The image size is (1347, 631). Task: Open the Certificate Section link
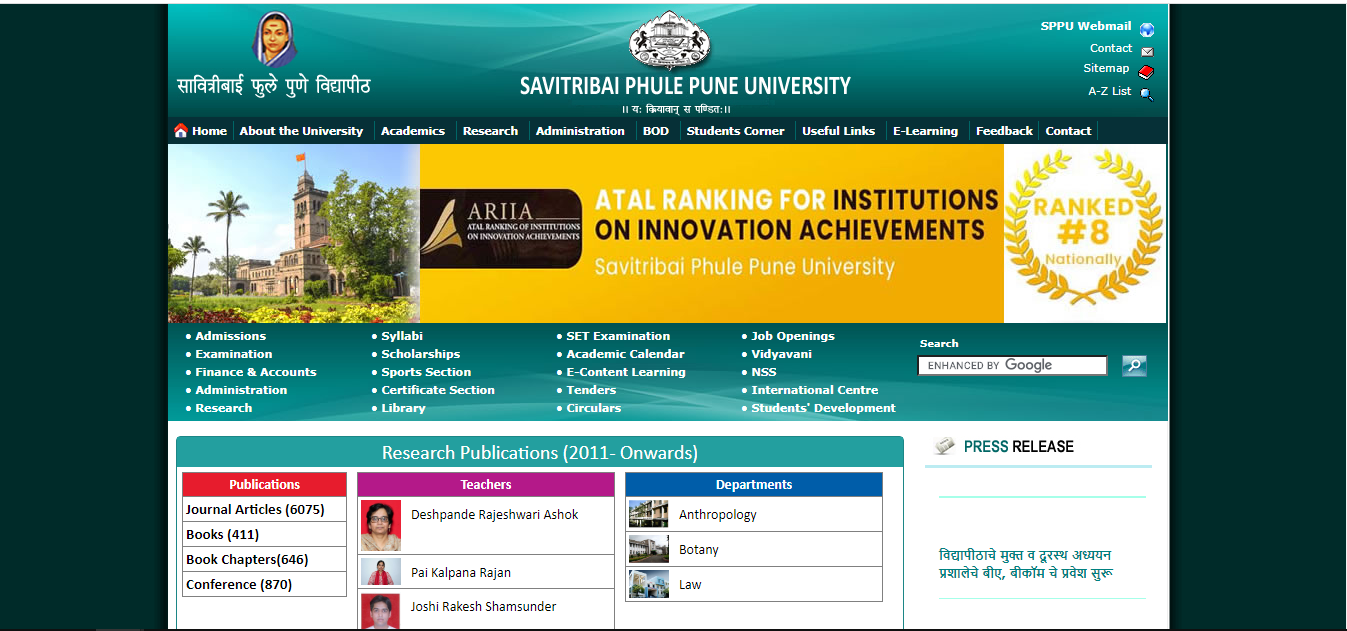tap(438, 390)
